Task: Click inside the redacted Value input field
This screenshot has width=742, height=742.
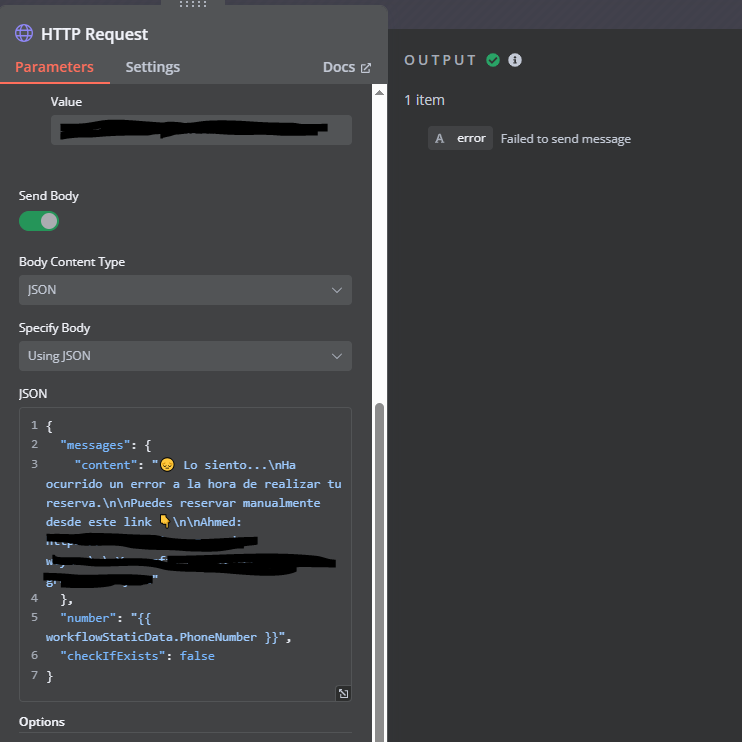Action: [x=200, y=130]
